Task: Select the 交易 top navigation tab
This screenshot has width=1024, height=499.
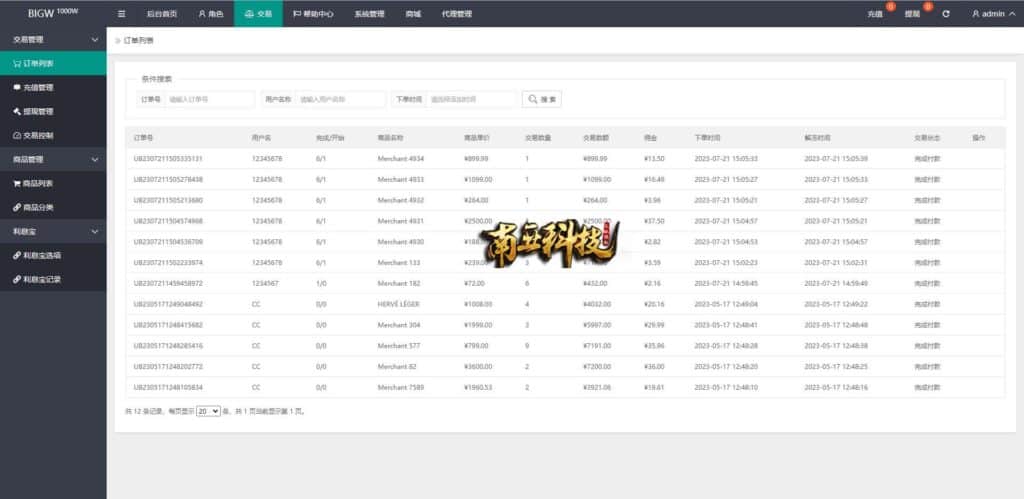Action: (258, 14)
